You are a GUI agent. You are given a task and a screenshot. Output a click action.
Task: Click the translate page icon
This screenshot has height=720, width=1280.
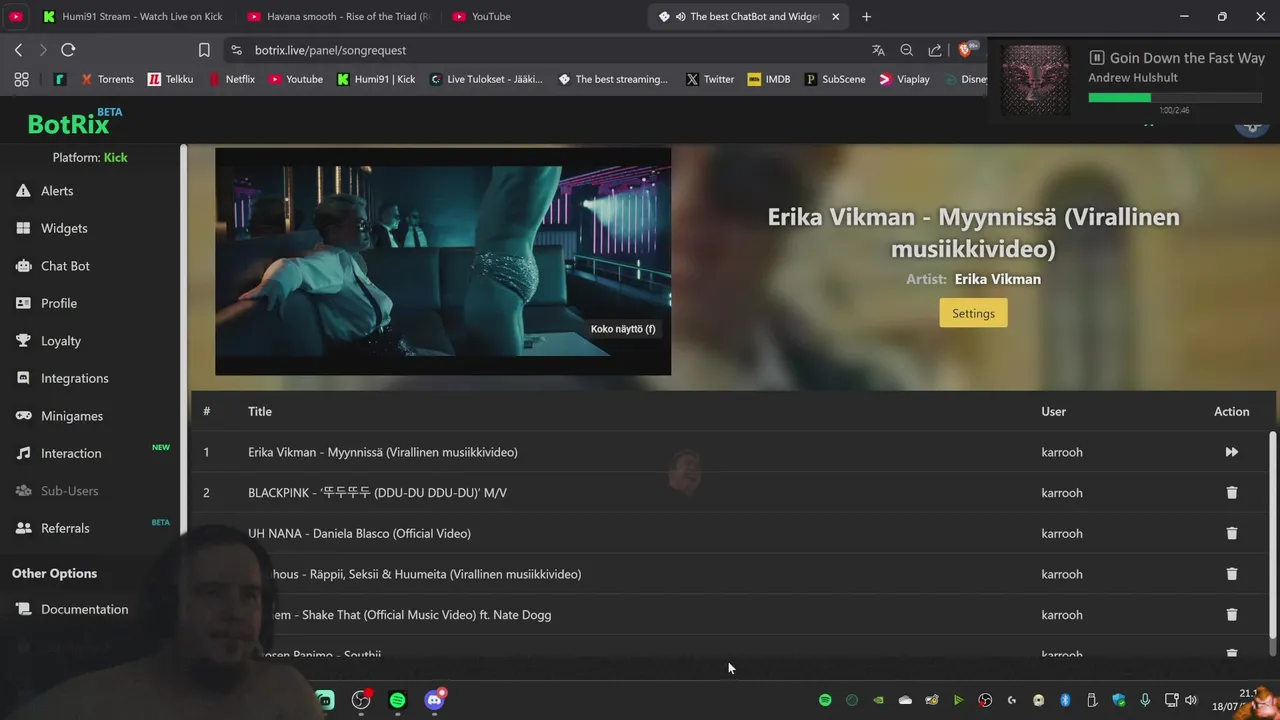pyautogui.click(x=878, y=50)
